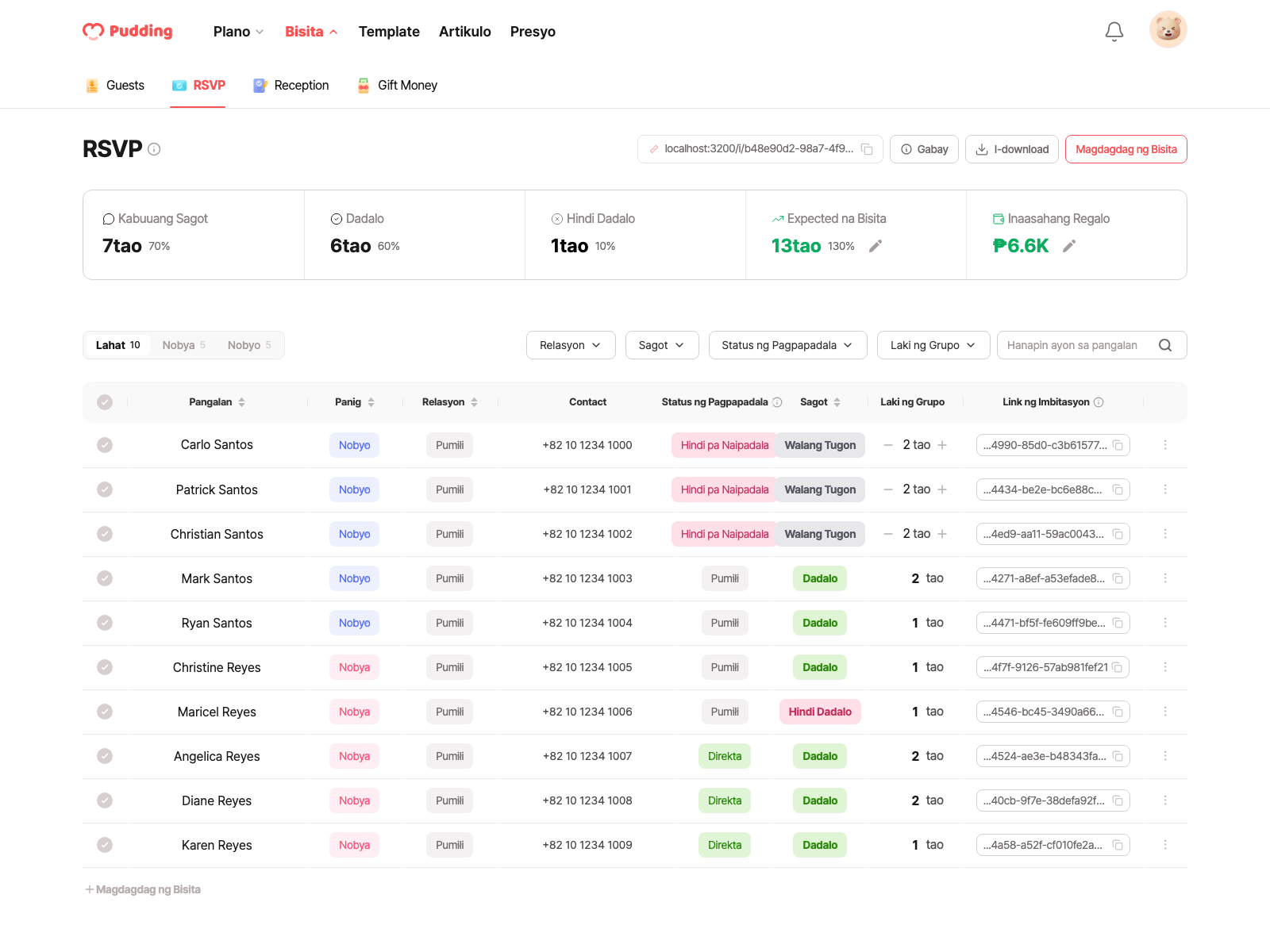The height and width of the screenshot is (952, 1270).
Task: Expand the Relasyon filter dropdown
Action: pyautogui.click(x=571, y=345)
